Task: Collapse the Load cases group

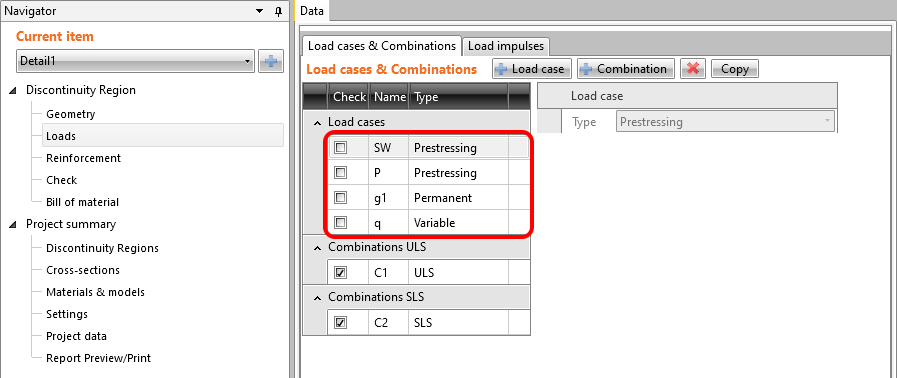Action: [317, 122]
